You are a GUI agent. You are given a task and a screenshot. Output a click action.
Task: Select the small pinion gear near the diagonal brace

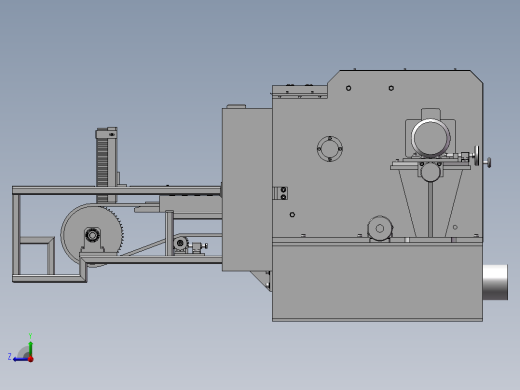pos(180,243)
